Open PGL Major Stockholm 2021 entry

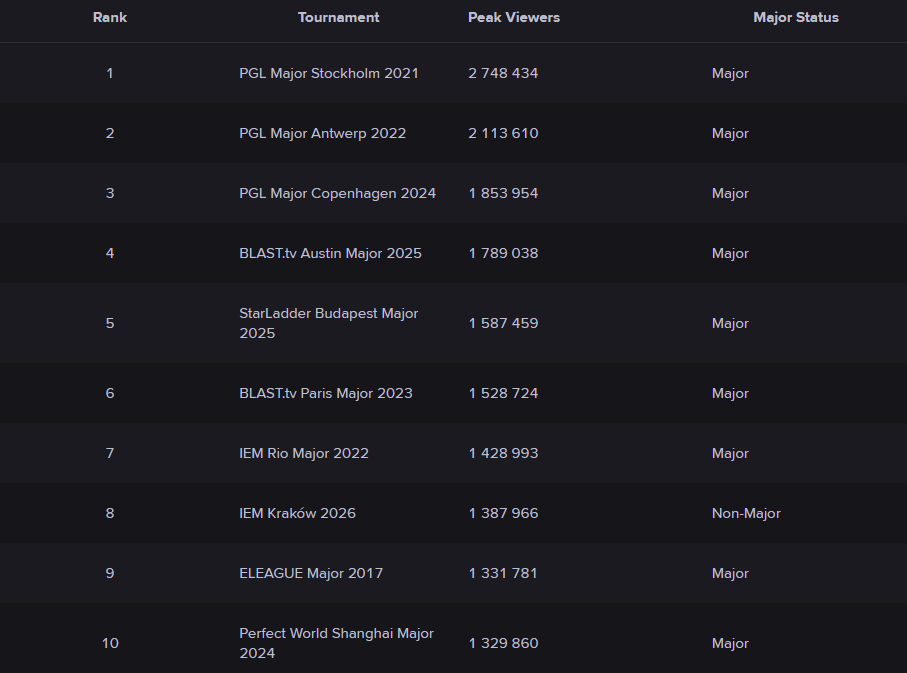click(328, 73)
